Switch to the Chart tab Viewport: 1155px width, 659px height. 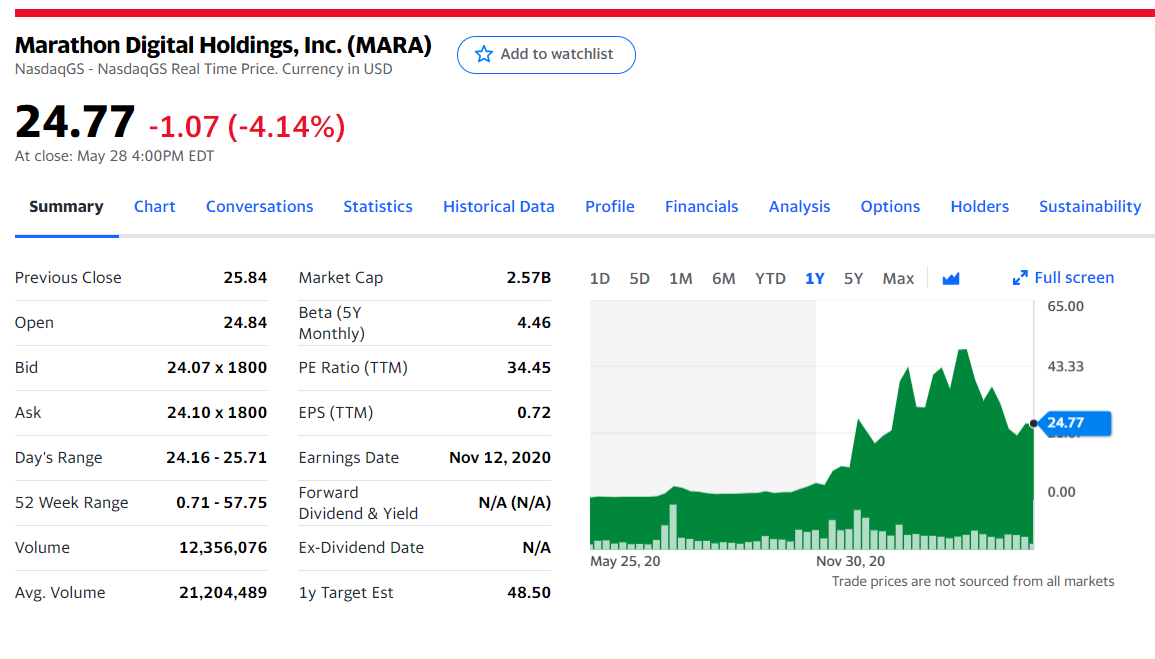pyautogui.click(x=155, y=207)
